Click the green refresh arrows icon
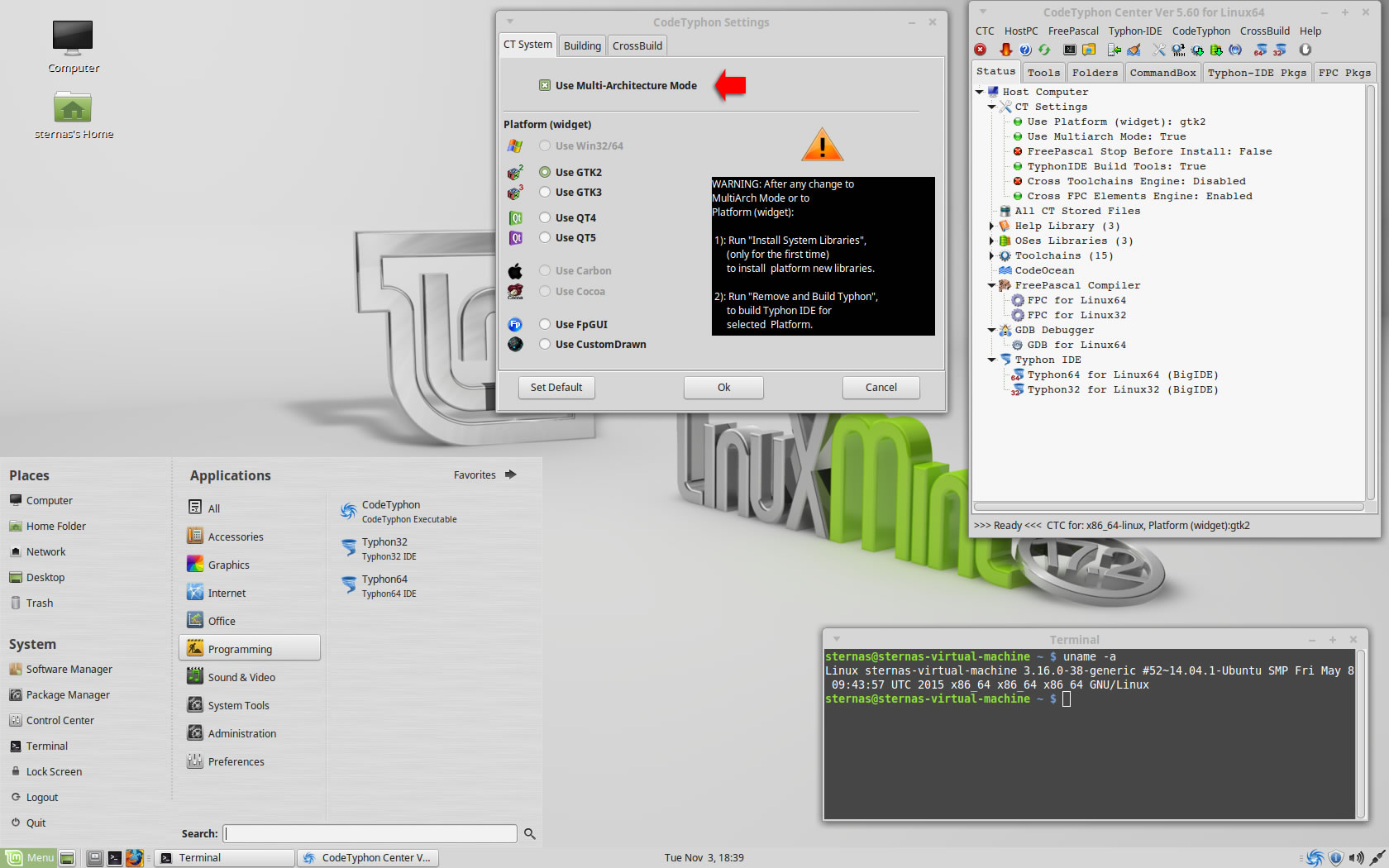Viewport: 1389px width, 868px height. tap(1044, 50)
